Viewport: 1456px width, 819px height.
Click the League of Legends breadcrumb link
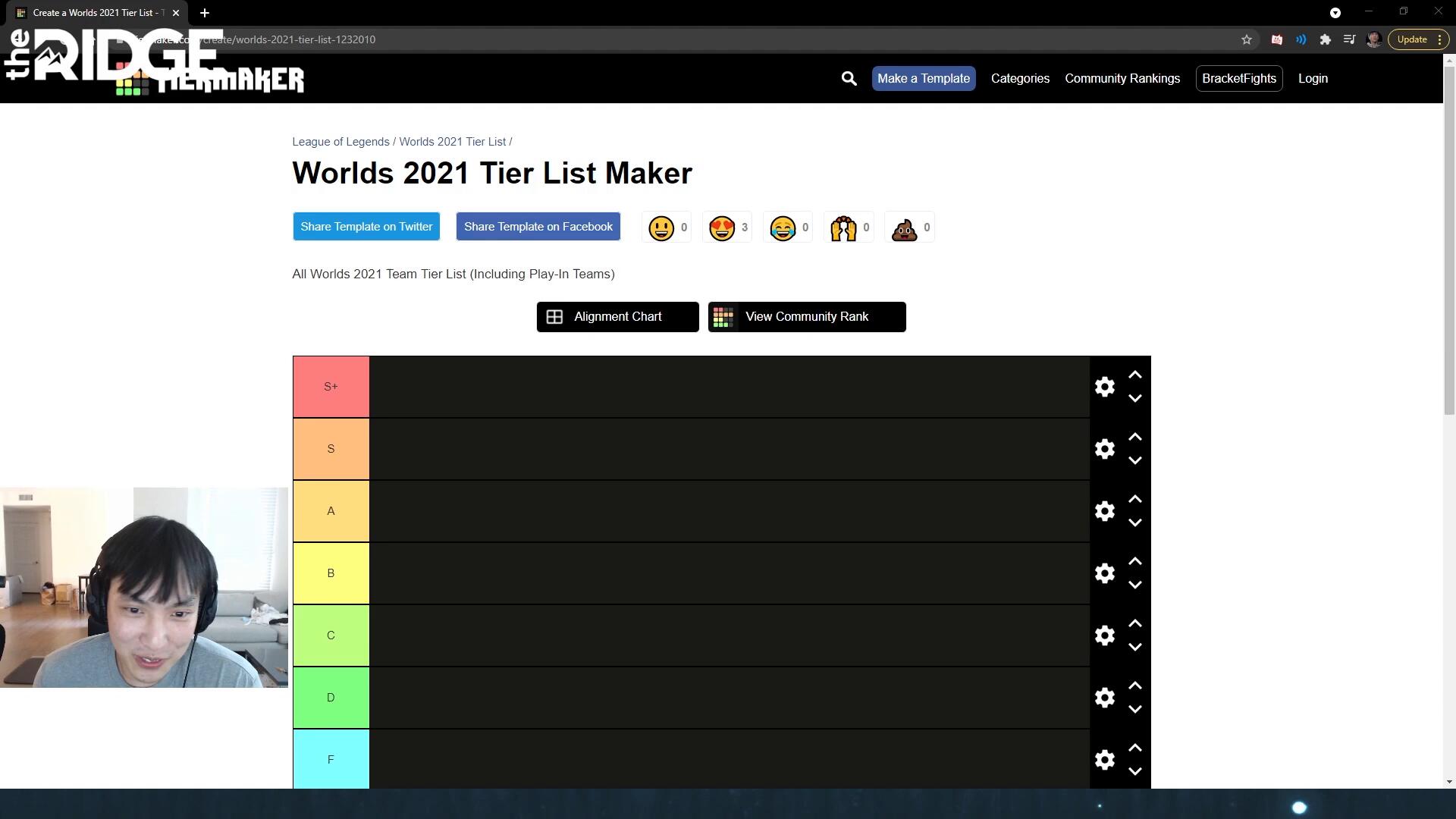(x=340, y=142)
